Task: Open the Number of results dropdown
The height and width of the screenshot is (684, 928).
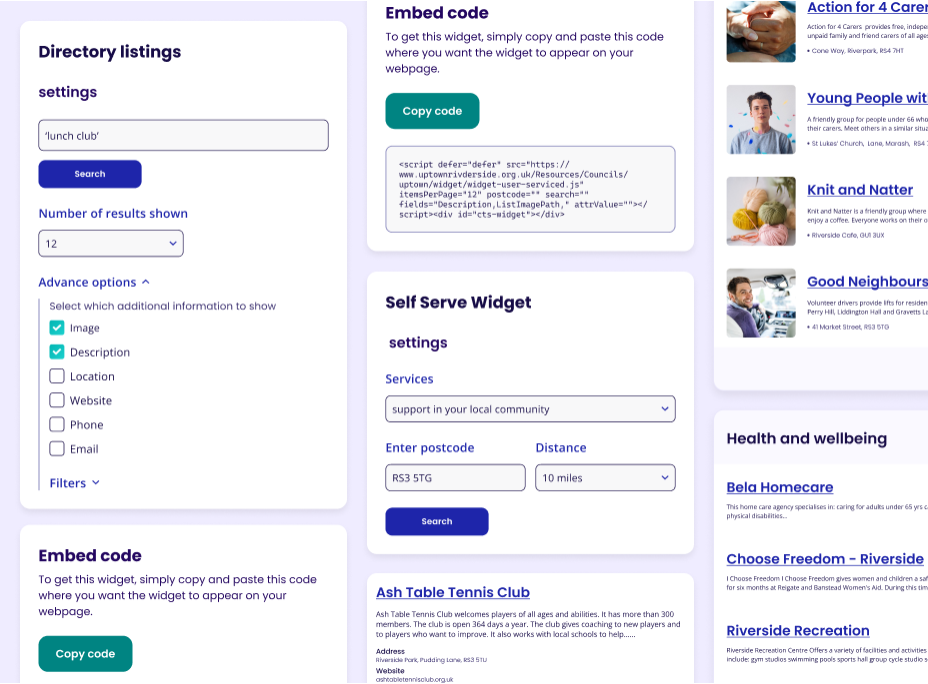Action: tap(111, 243)
